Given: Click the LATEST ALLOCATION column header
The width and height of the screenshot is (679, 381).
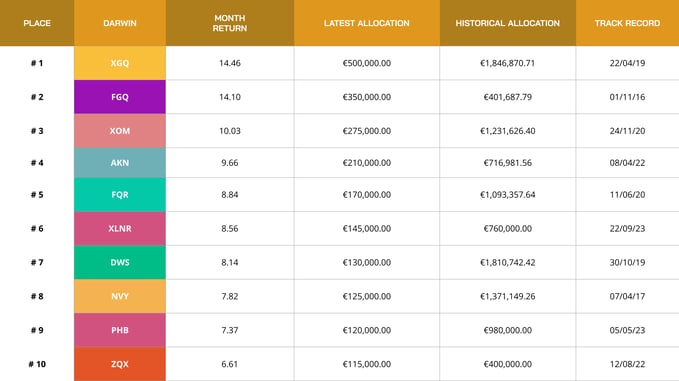Looking at the screenshot, I should (367, 23).
